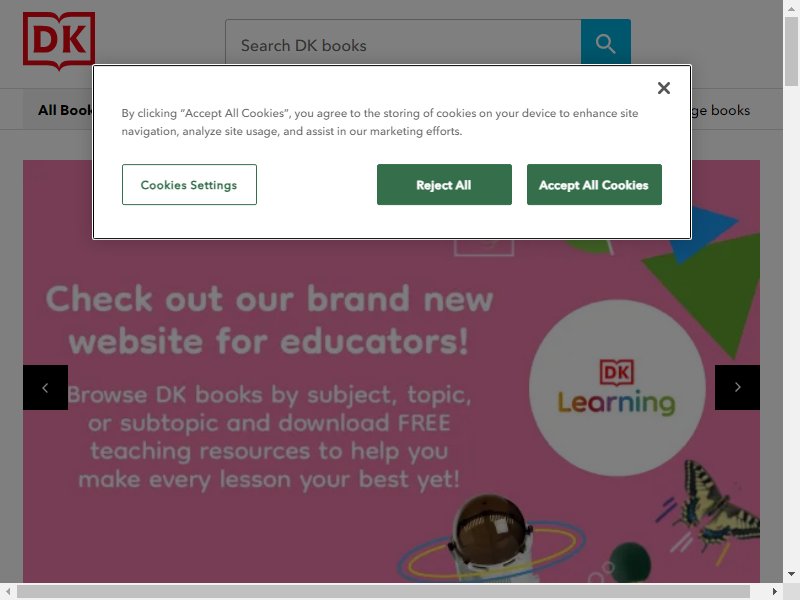Click the horizontal scrollbar left arrow
Image resolution: width=800 pixels, height=600 pixels.
(x=8, y=591)
